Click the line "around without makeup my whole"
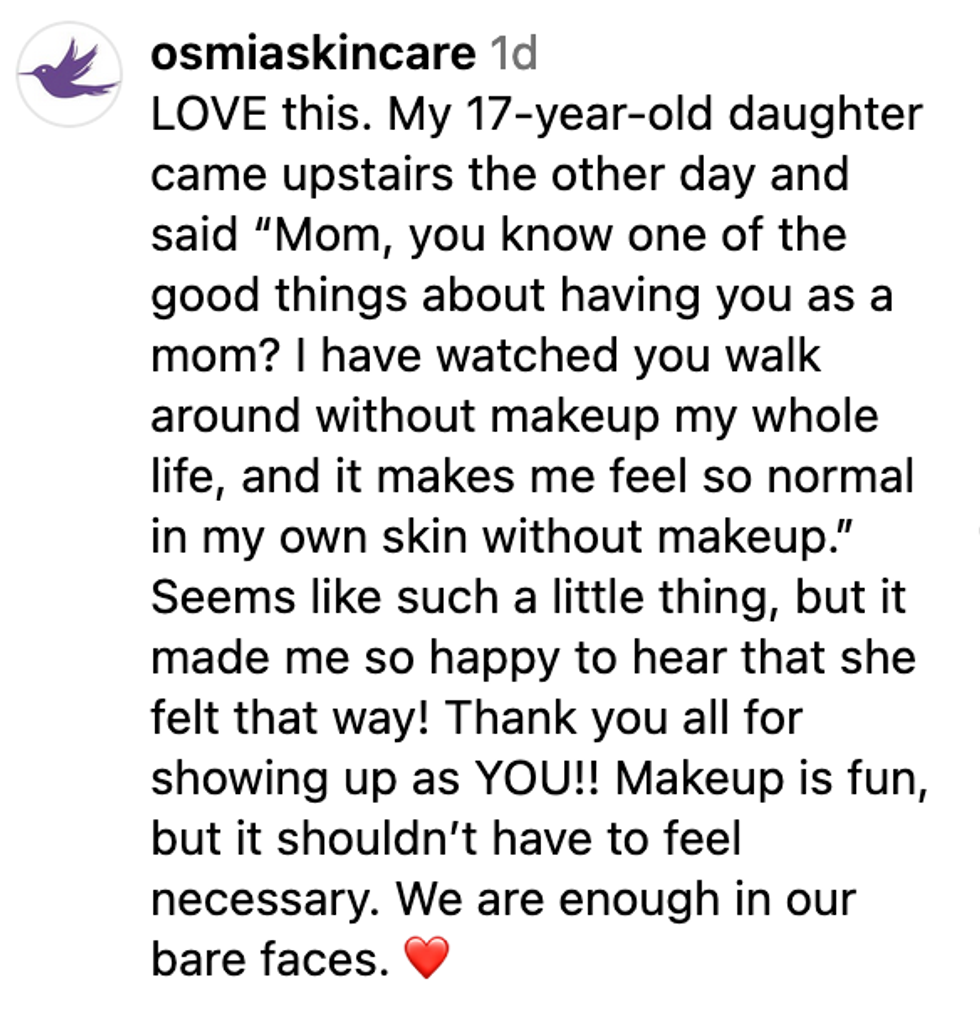This screenshot has height=1014, width=980. pyautogui.click(x=514, y=416)
